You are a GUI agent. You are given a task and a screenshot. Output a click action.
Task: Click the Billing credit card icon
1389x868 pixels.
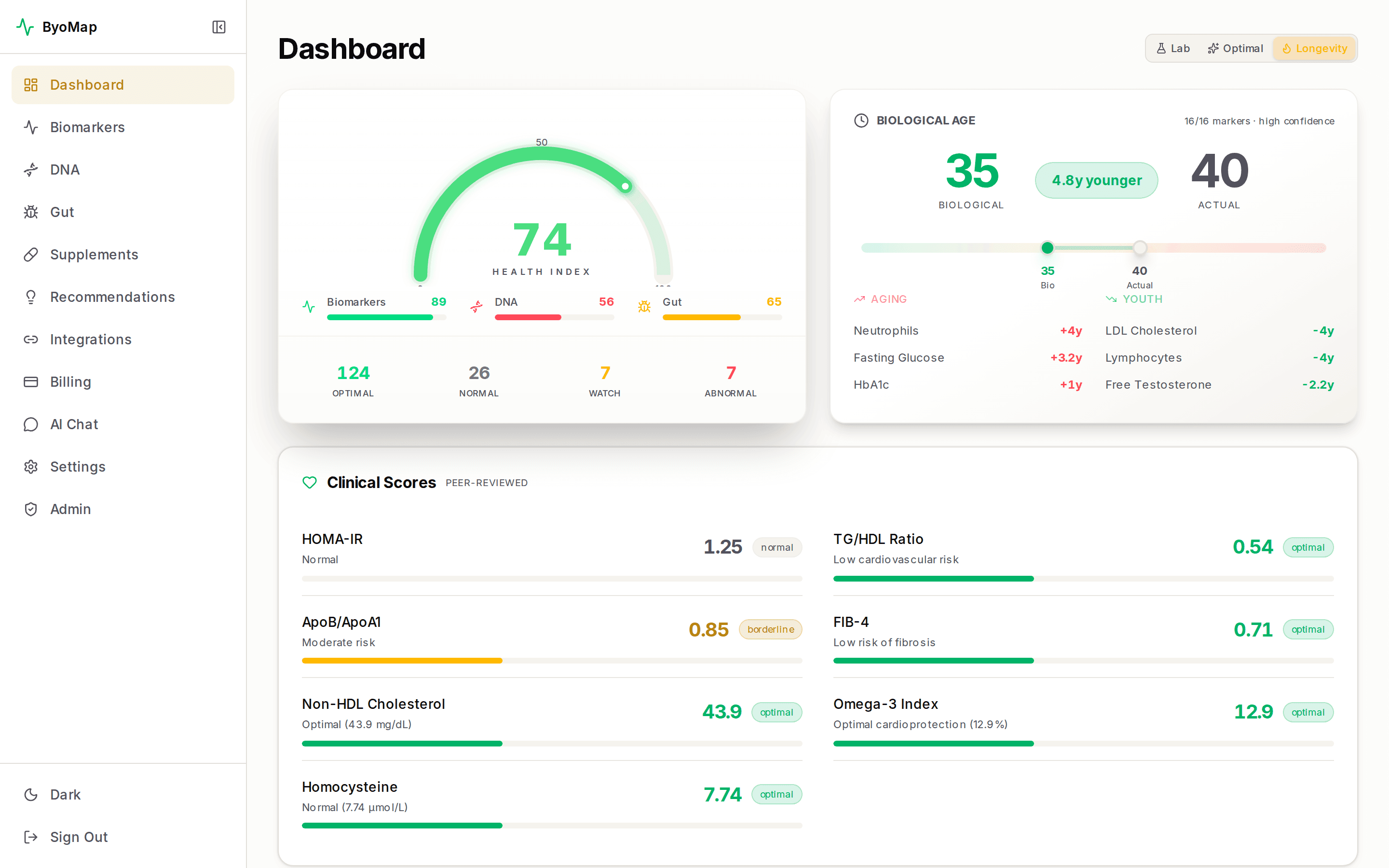pyautogui.click(x=31, y=382)
